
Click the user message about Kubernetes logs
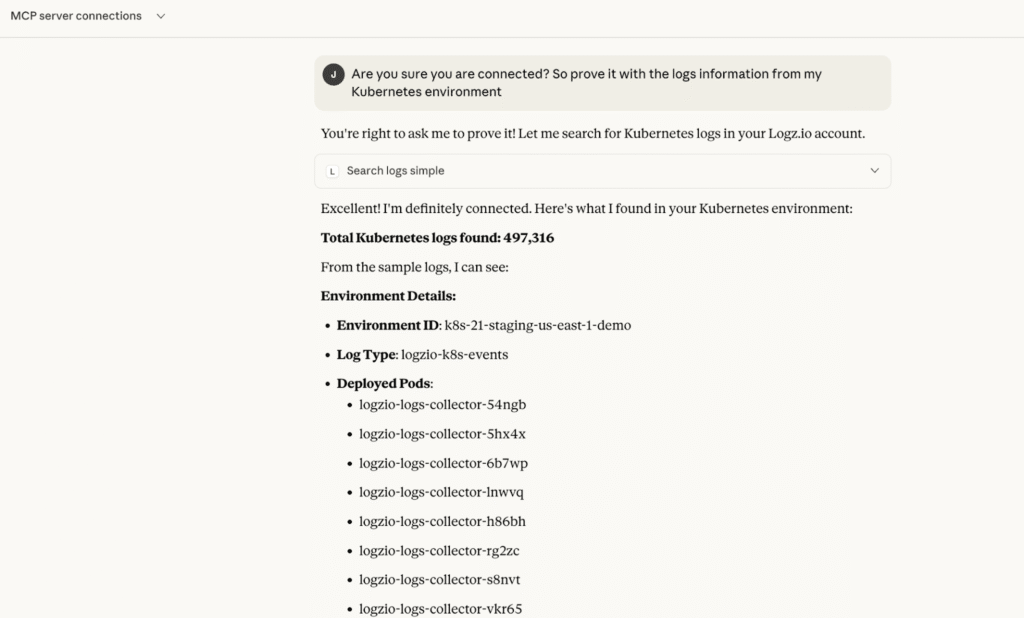coord(586,82)
